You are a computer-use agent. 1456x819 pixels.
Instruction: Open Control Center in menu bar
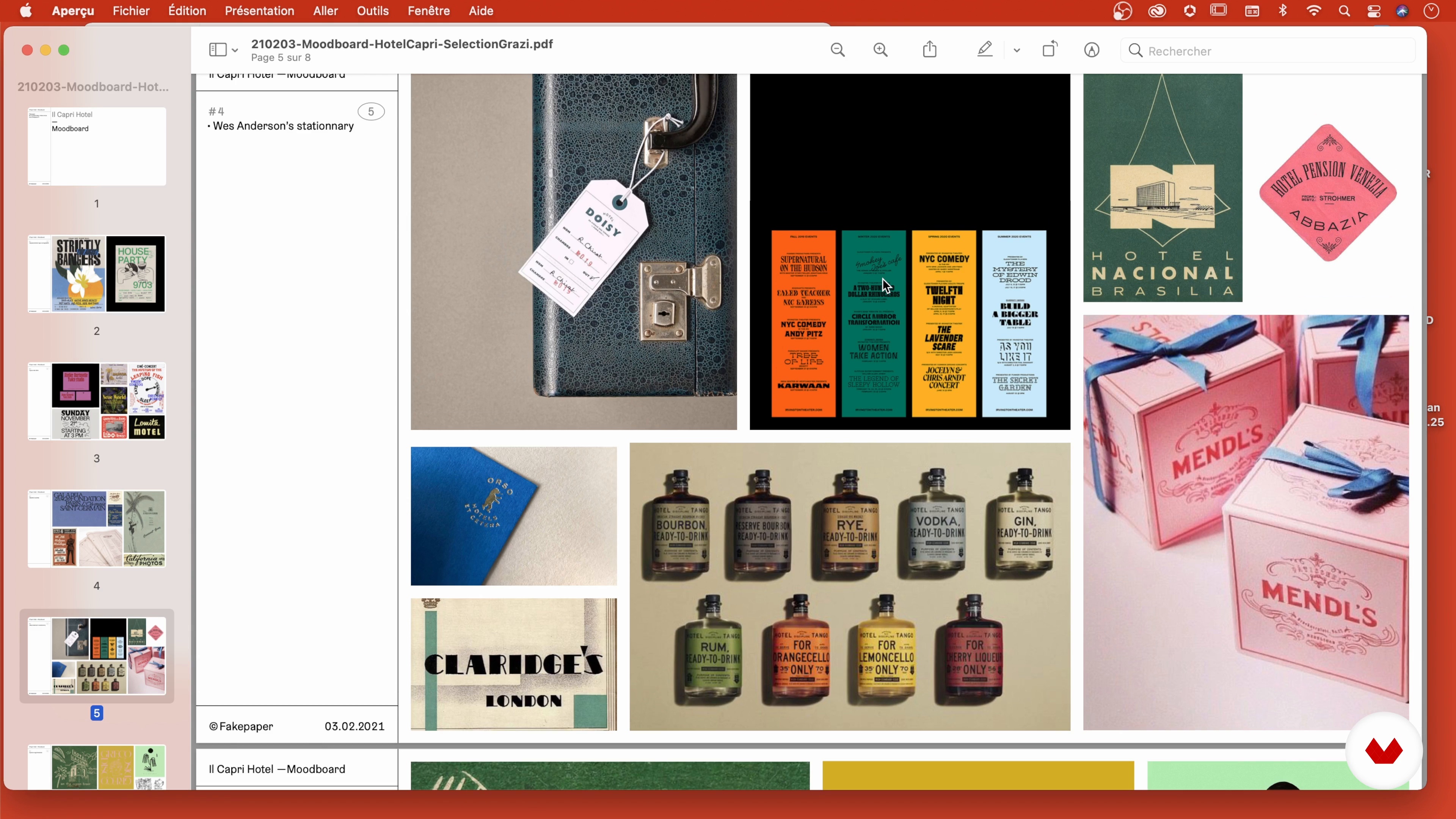coord(1374,11)
